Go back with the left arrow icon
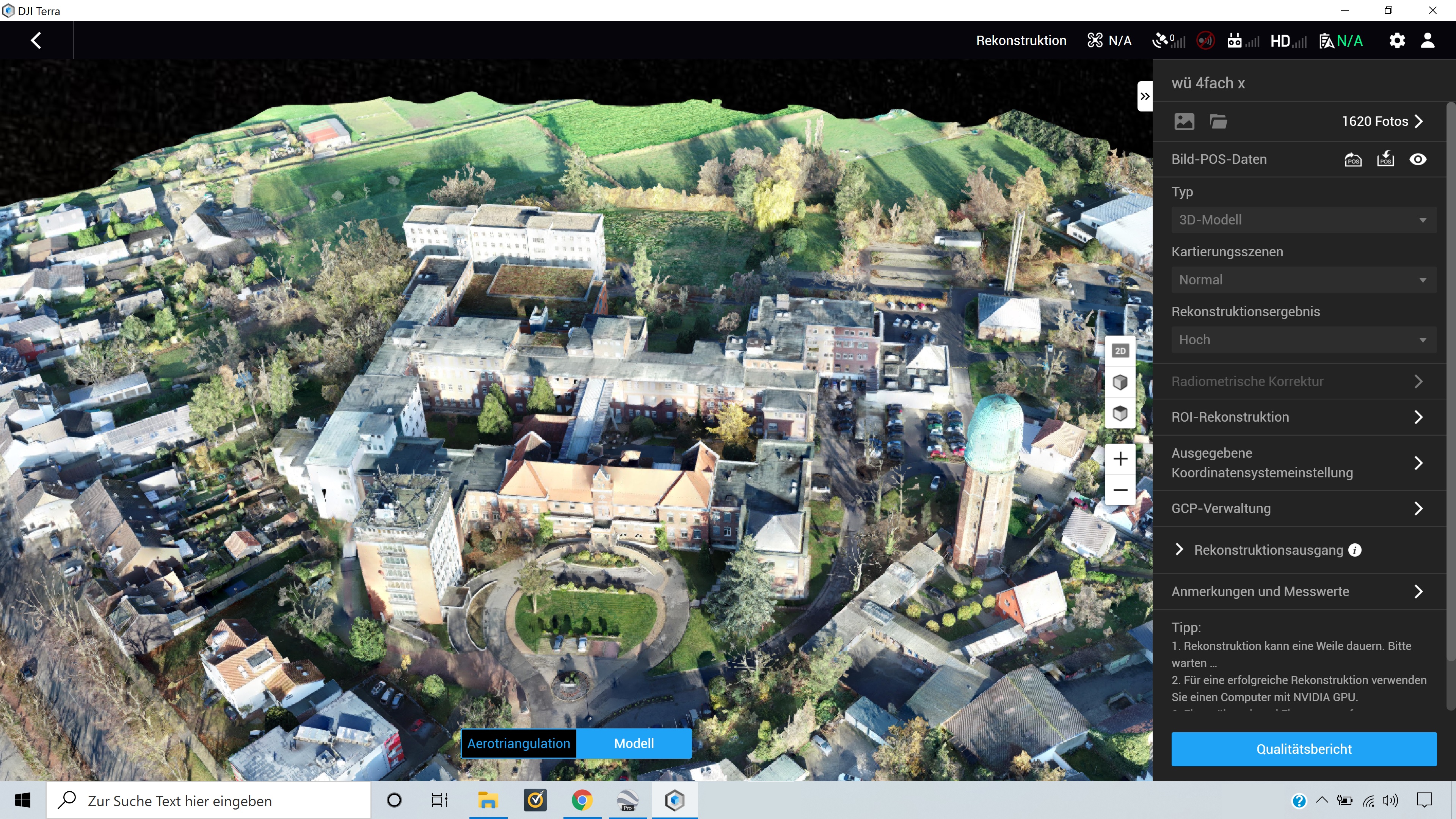1456x819 pixels. coord(36,41)
